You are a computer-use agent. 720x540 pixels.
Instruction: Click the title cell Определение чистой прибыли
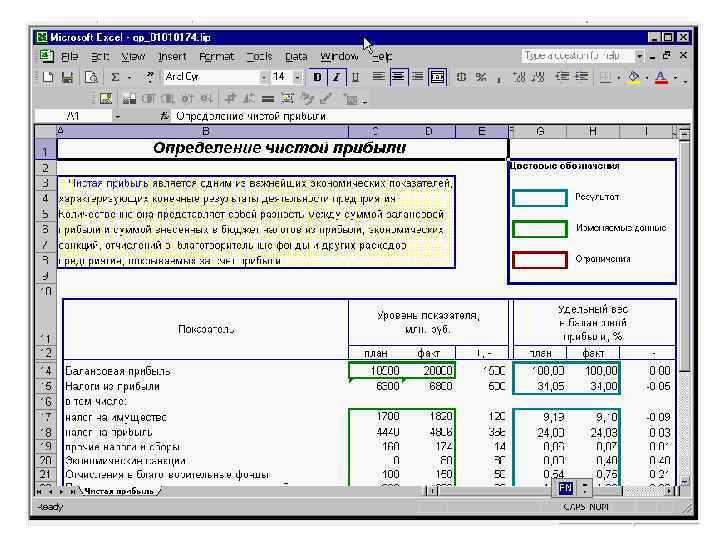[x=282, y=148]
